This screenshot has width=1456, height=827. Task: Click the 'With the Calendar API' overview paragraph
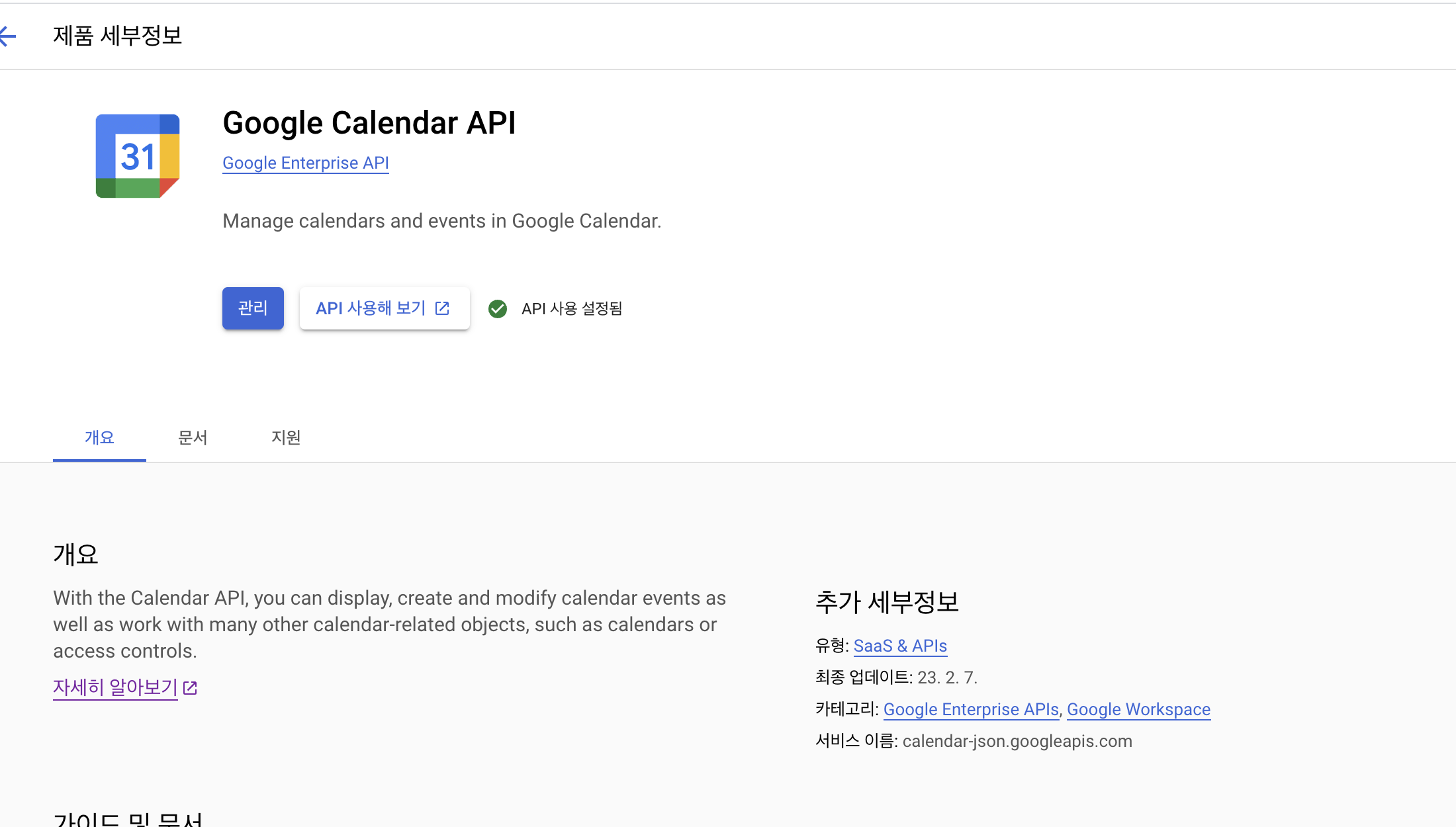click(389, 625)
